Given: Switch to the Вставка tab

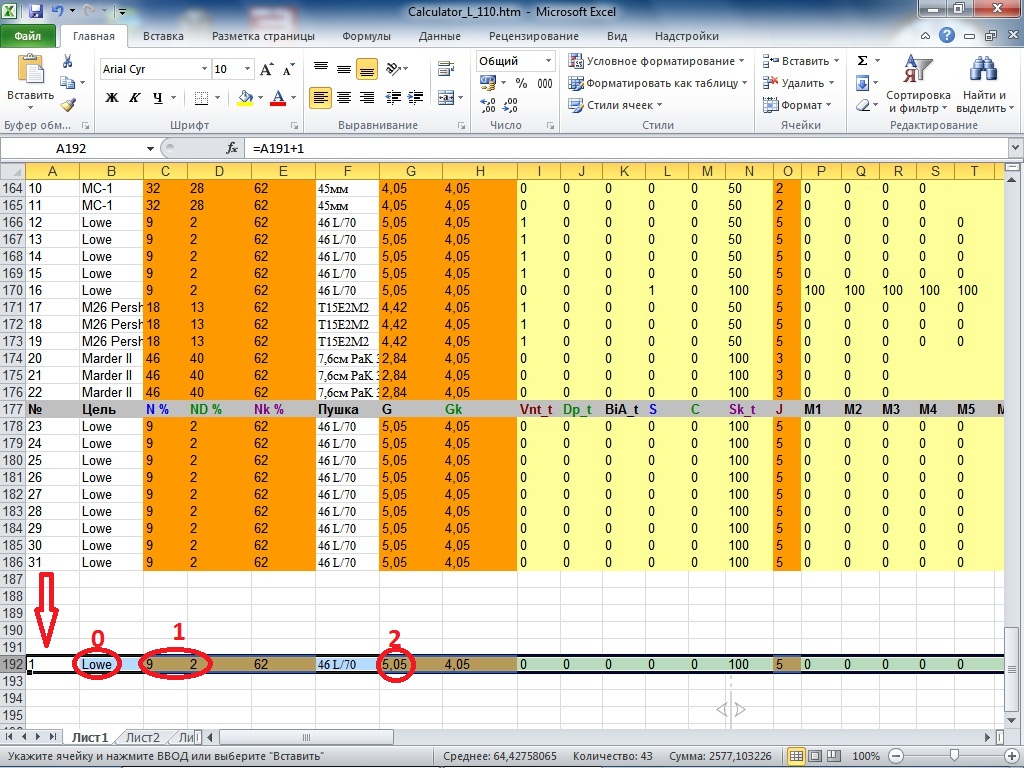Looking at the screenshot, I should click(163, 36).
